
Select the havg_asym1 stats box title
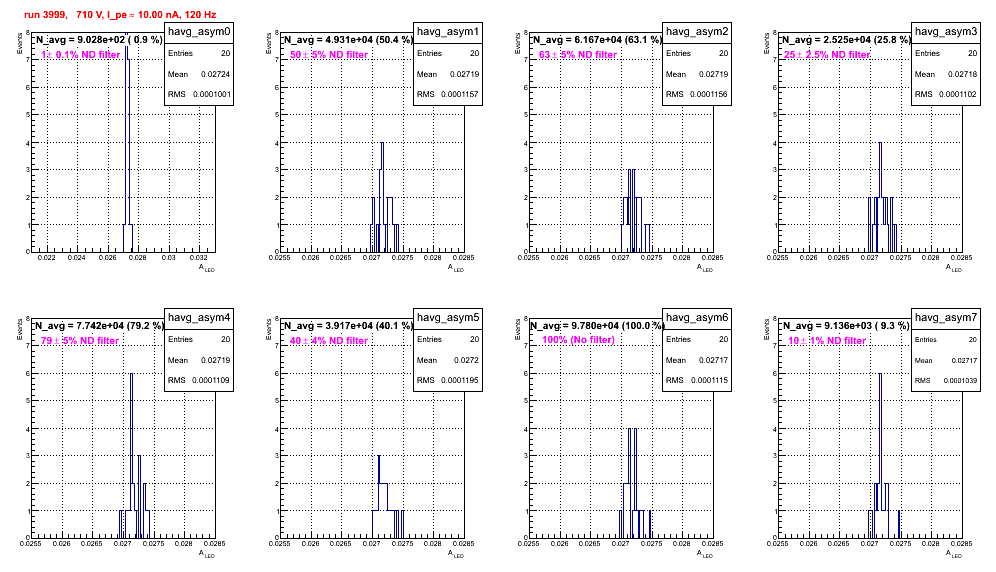[x=448, y=32]
